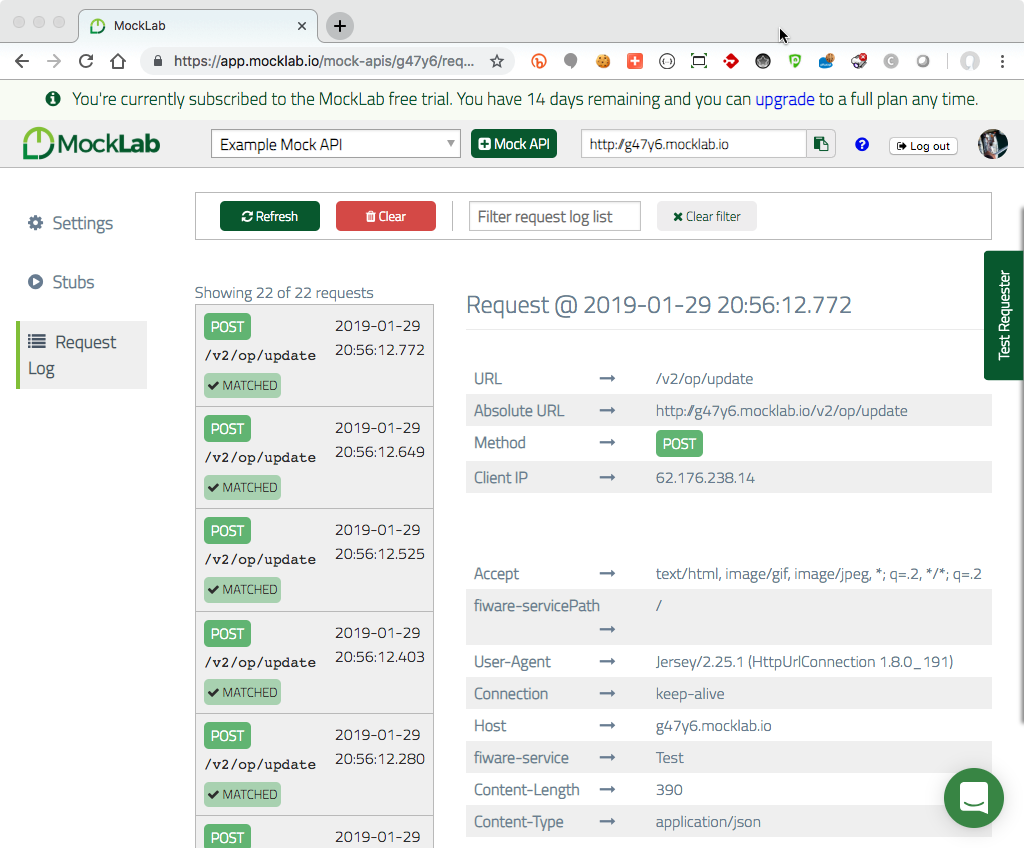This screenshot has height=848, width=1024.
Task: Open the Intercom chat bubble
Action: (x=973, y=798)
